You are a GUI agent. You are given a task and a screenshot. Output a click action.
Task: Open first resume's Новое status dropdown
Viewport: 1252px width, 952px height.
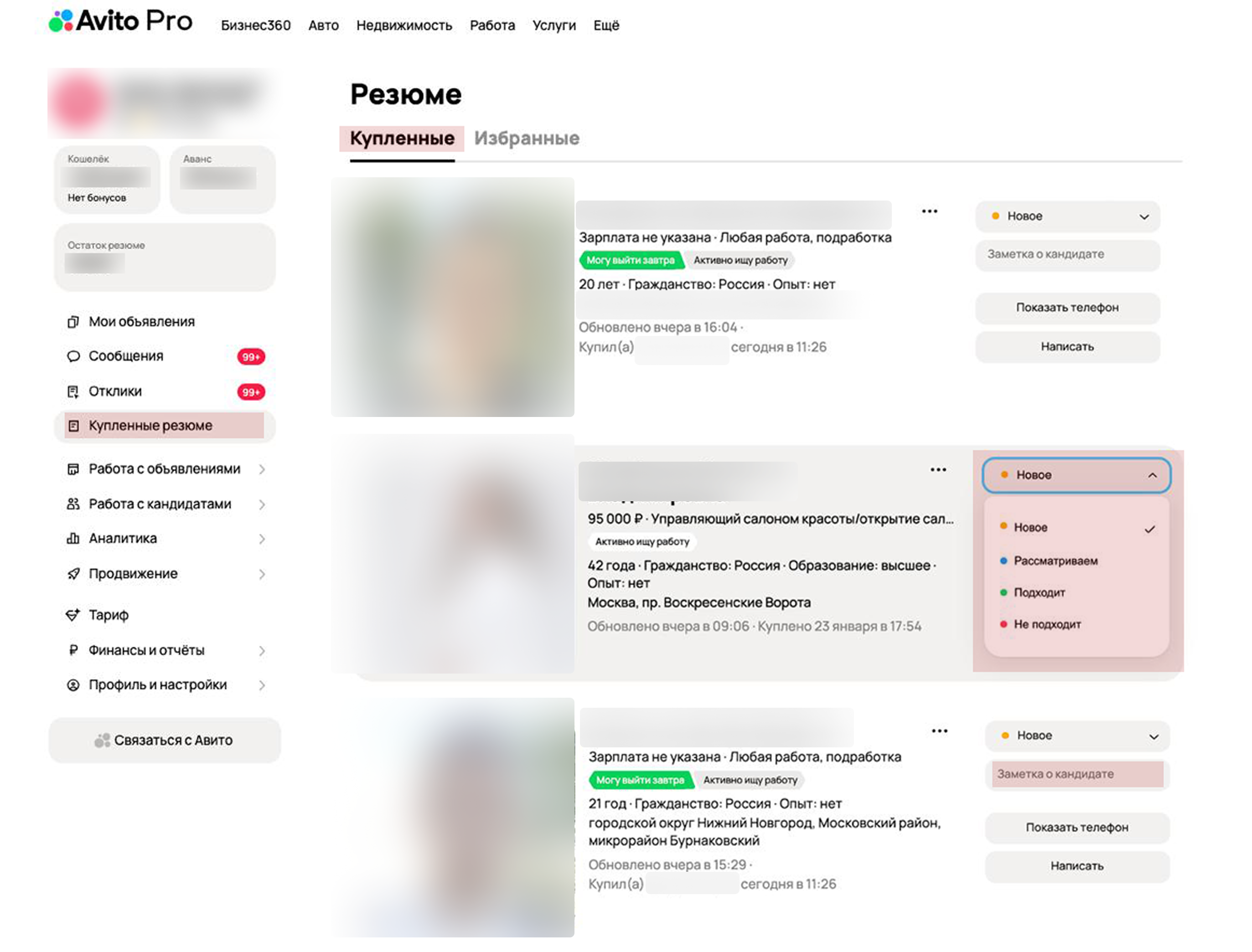[x=1068, y=216]
